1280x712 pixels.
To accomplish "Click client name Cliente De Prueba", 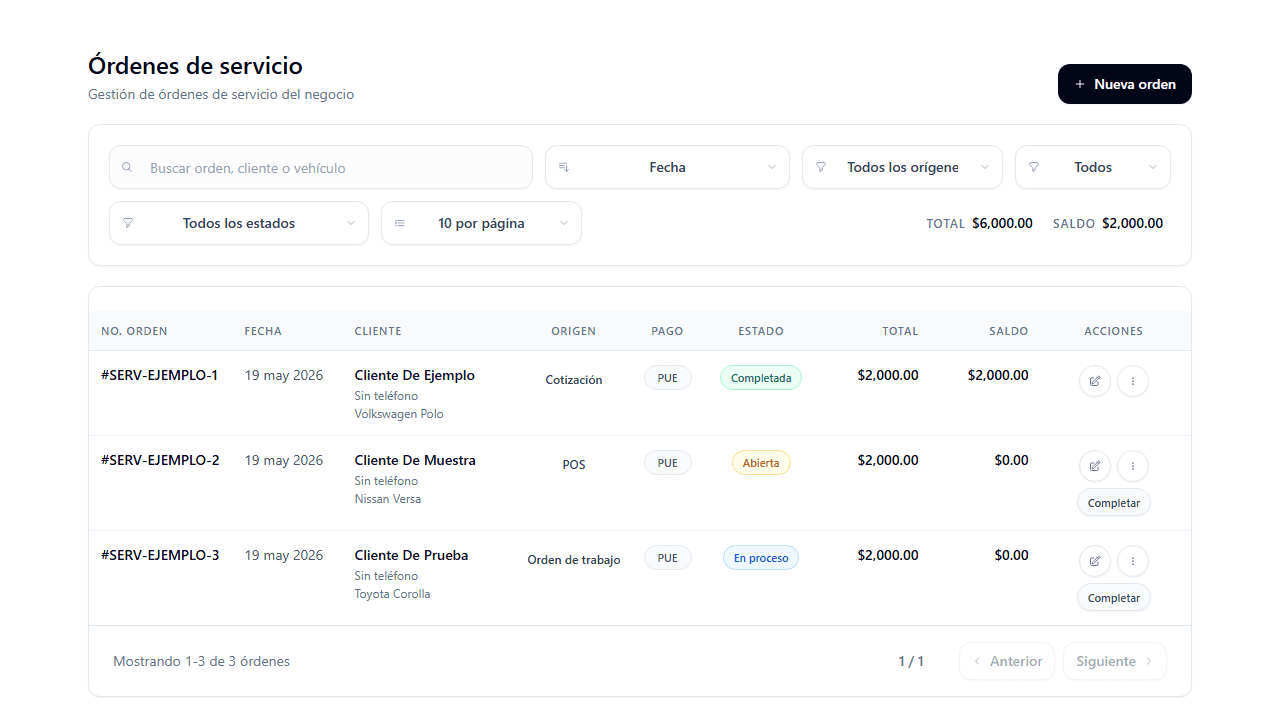I will tap(411, 555).
